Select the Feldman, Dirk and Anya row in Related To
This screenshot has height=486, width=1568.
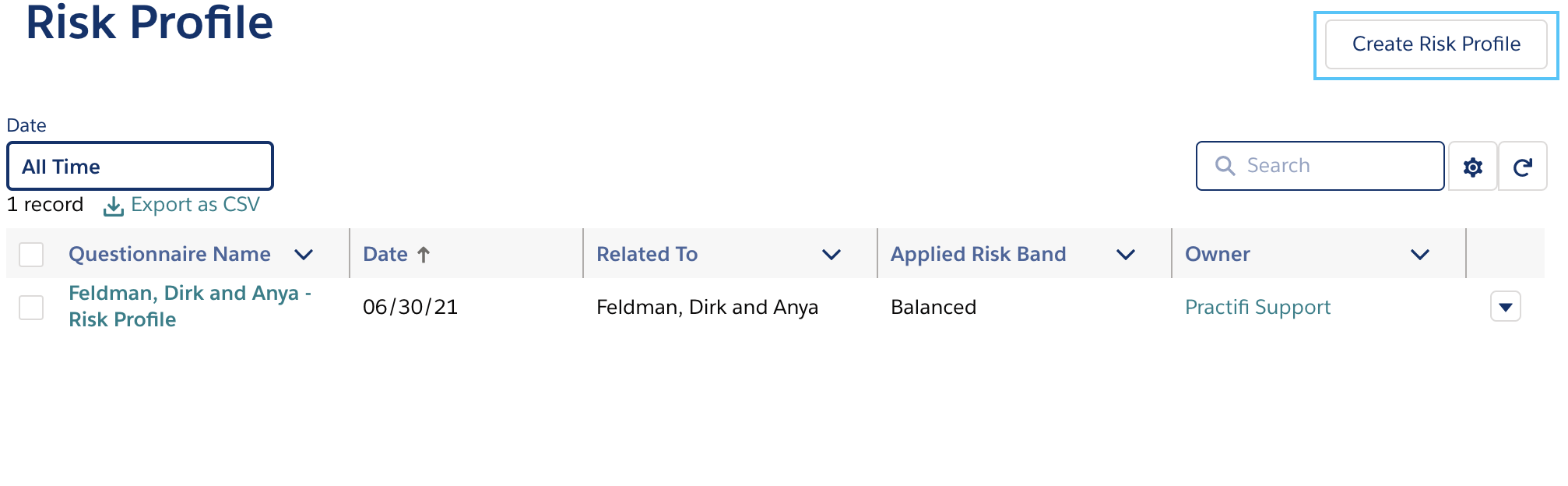pos(707,307)
